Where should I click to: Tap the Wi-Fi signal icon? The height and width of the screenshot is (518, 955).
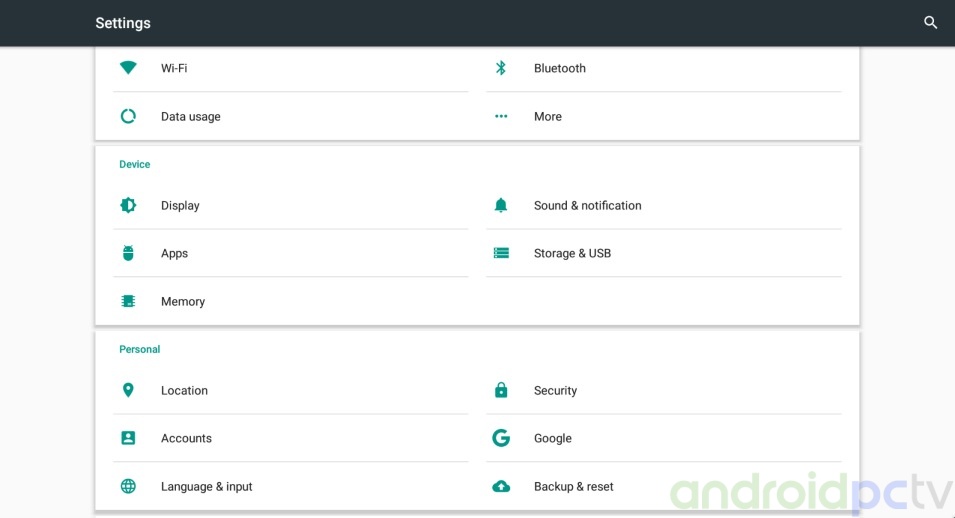click(128, 68)
